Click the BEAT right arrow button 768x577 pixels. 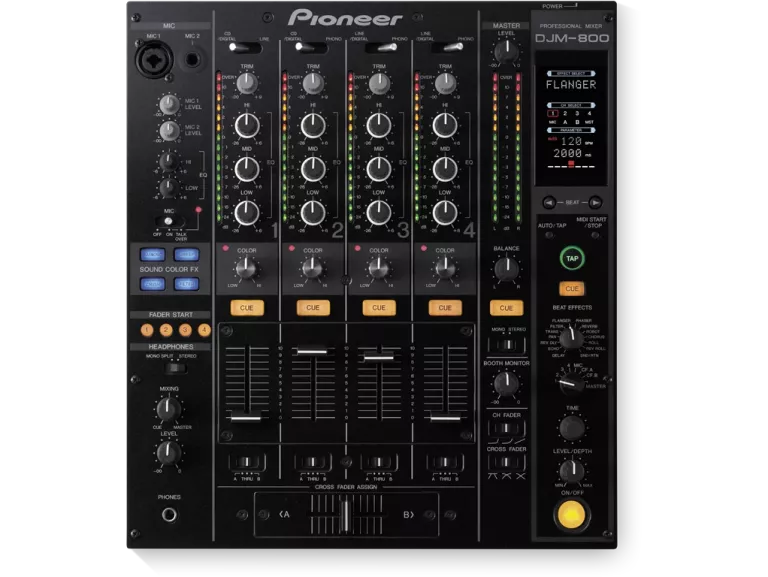click(x=595, y=202)
